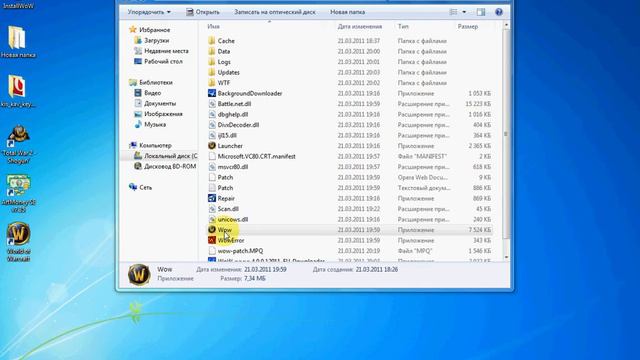Click the Total War Shogun desktop shortcut
This screenshot has height=360, width=640.
tap(18, 144)
